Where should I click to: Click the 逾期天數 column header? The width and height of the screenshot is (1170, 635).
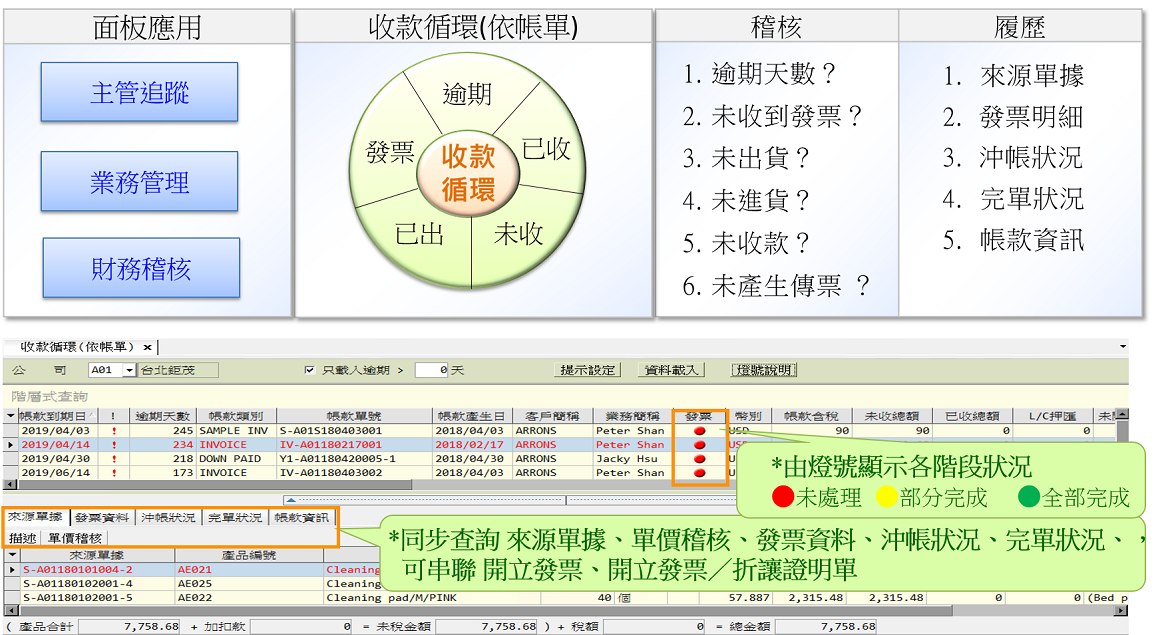coord(162,416)
